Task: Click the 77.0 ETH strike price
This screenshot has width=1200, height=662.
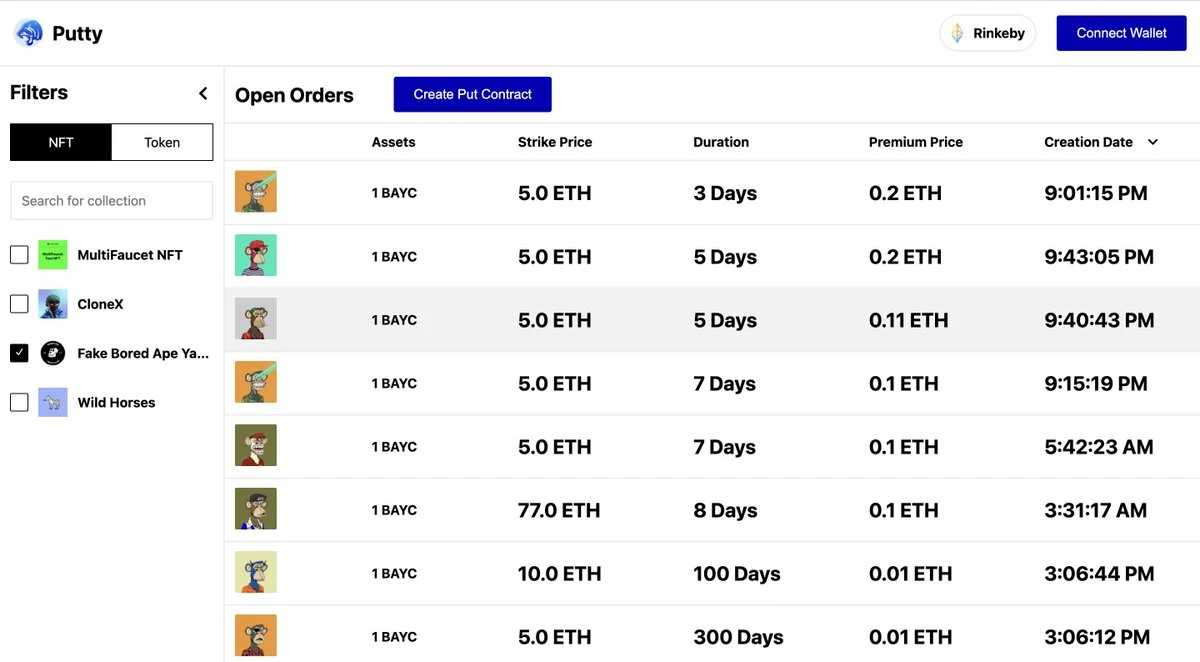Action: pyautogui.click(x=559, y=510)
